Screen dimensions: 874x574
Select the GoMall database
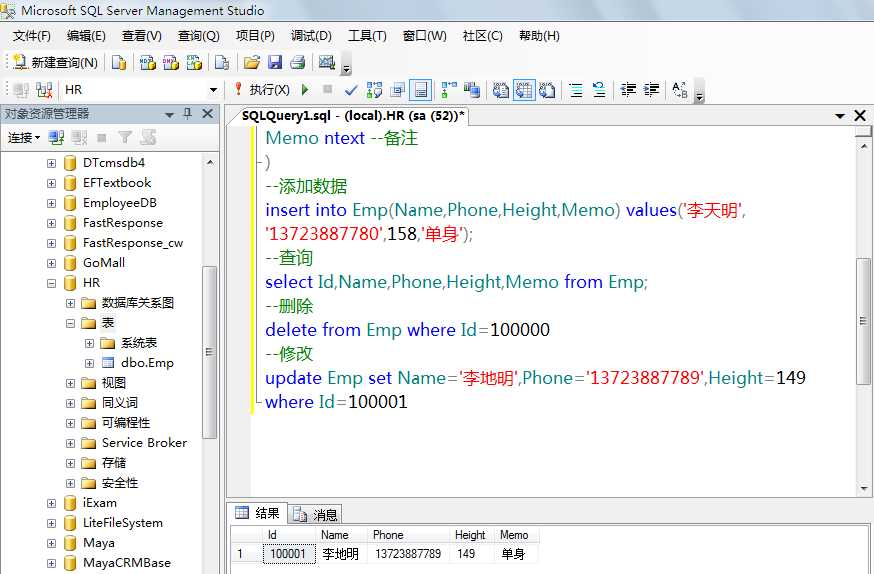[x=104, y=262]
